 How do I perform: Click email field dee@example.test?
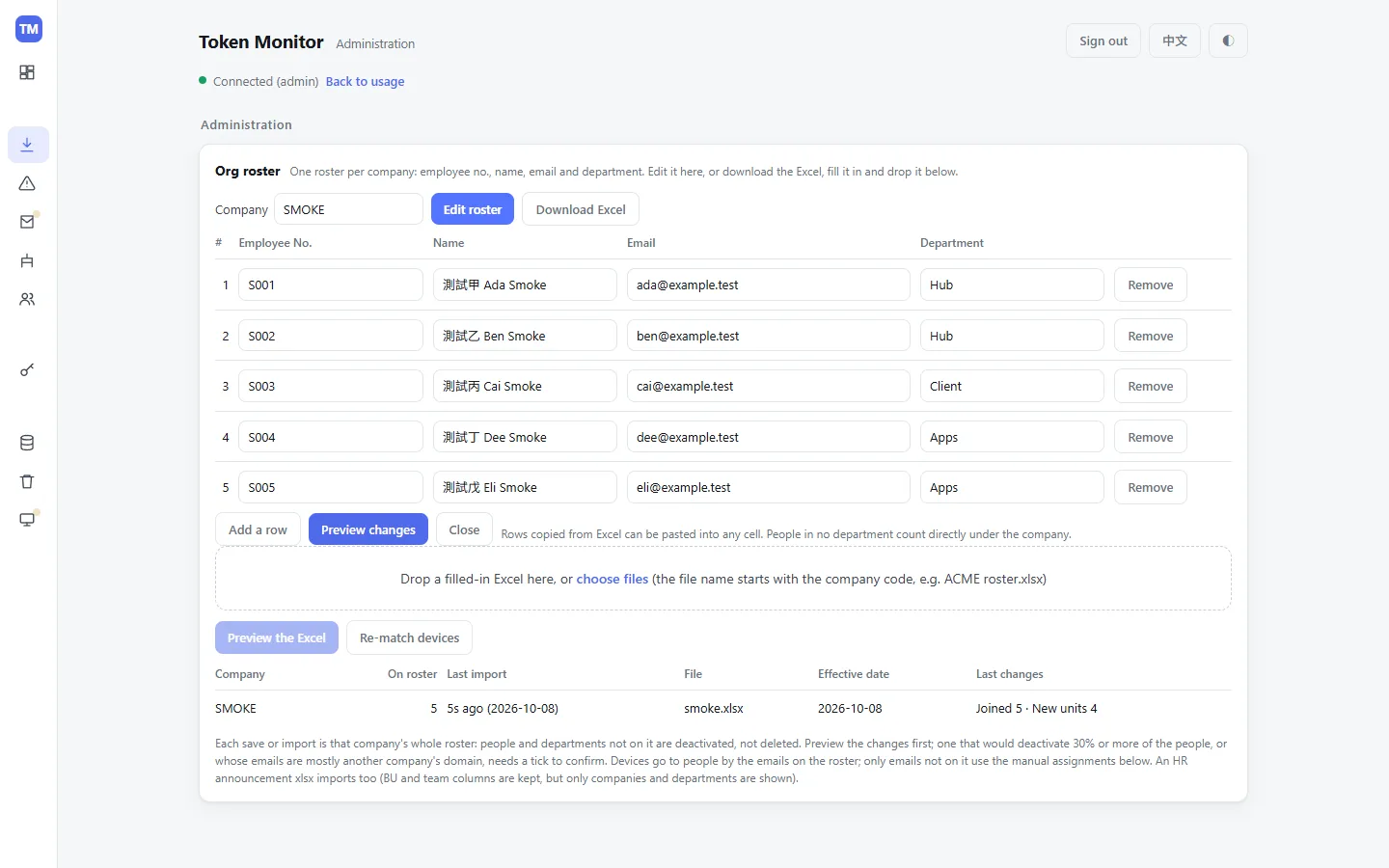(769, 437)
